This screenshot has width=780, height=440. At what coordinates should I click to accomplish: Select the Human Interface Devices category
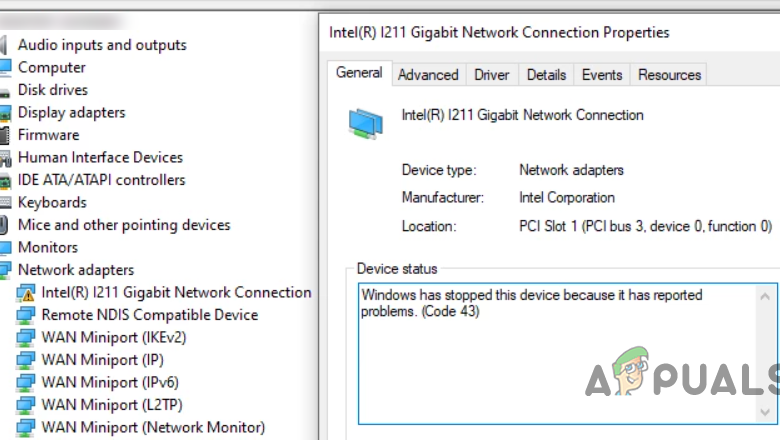[100, 158]
